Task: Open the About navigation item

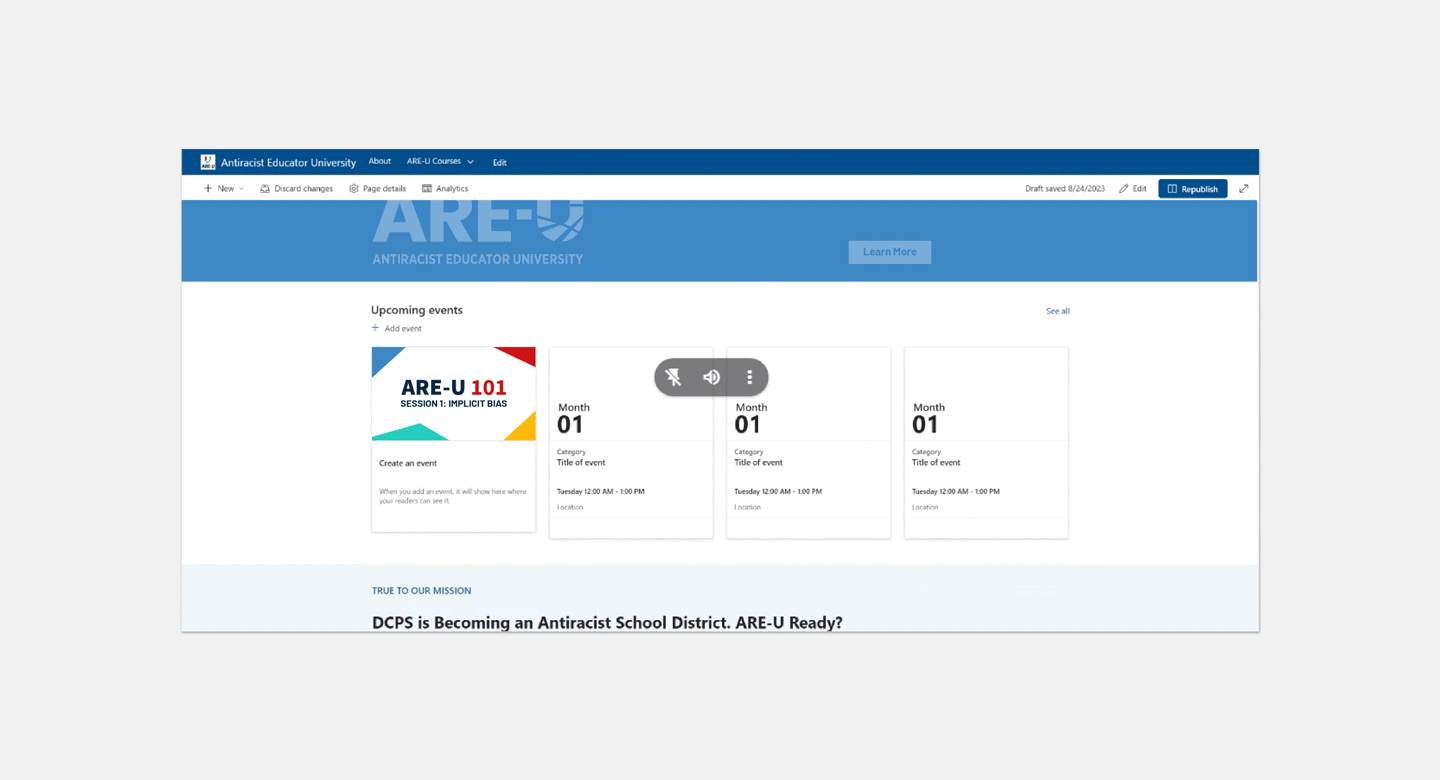Action: click(380, 162)
